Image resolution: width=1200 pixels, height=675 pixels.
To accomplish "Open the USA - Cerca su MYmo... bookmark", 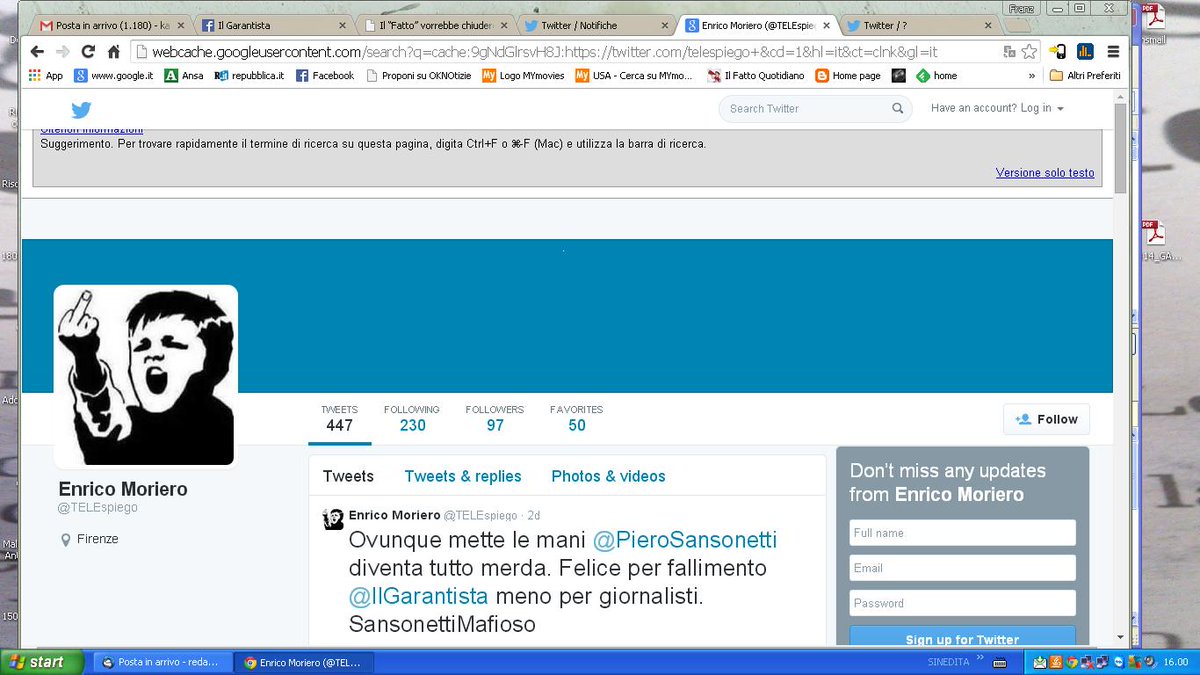I will point(634,75).
